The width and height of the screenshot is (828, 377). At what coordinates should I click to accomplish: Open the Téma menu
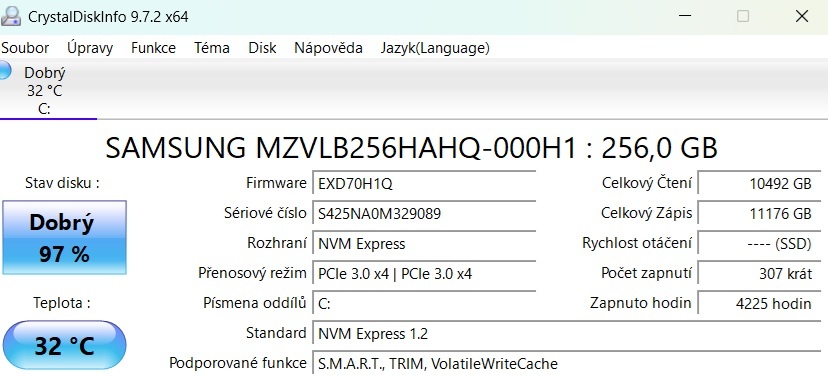pyautogui.click(x=211, y=48)
